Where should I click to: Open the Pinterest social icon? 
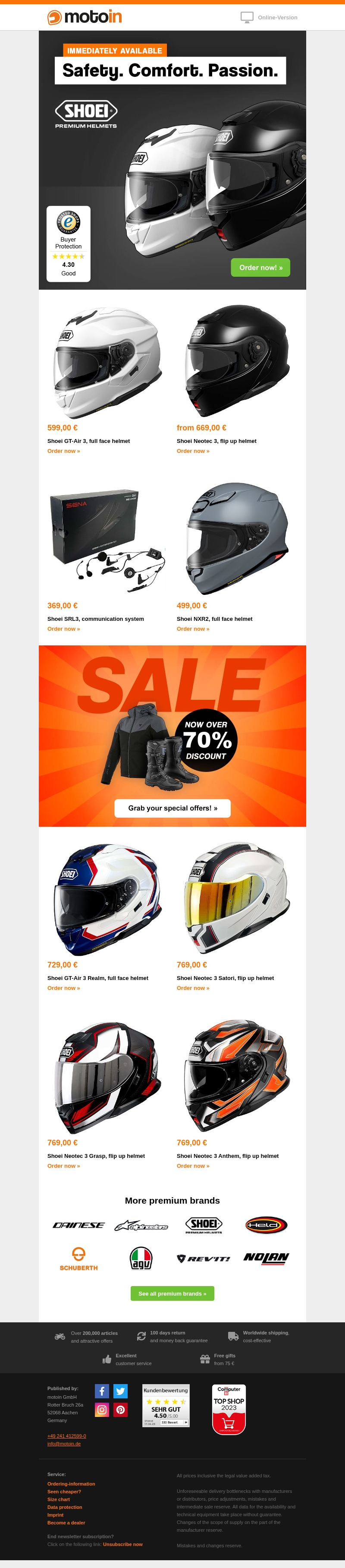coord(120,1410)
